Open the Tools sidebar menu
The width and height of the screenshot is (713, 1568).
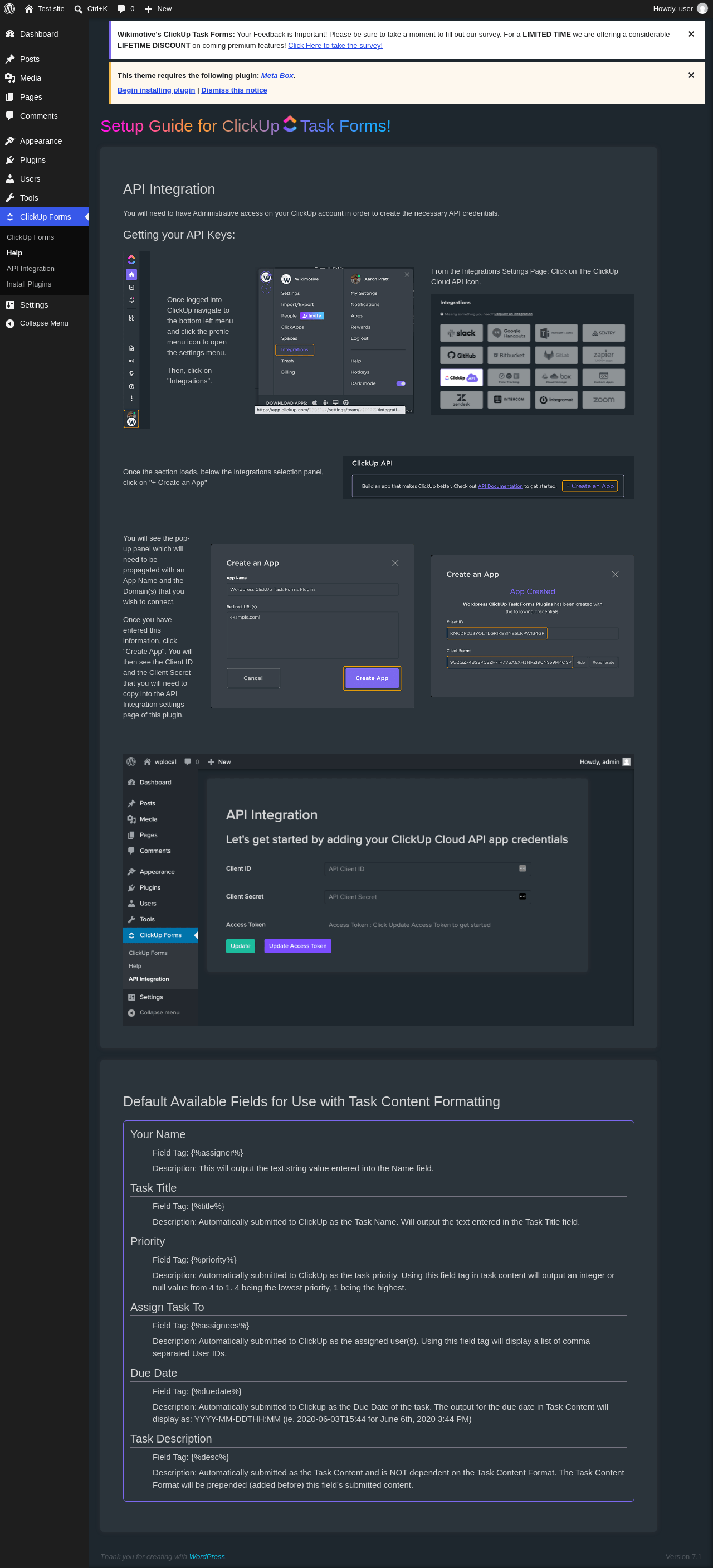pyautogui.click(x=45, y=197)
